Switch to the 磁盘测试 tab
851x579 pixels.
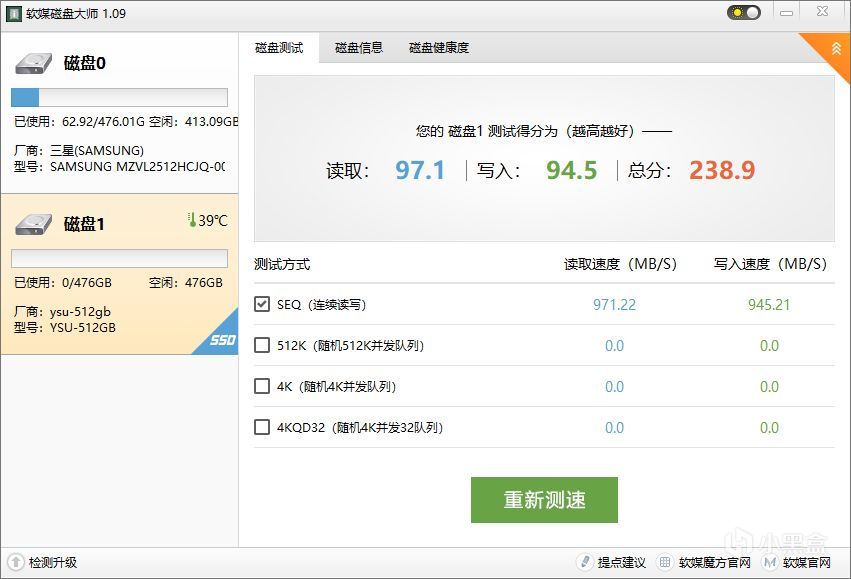279,48
